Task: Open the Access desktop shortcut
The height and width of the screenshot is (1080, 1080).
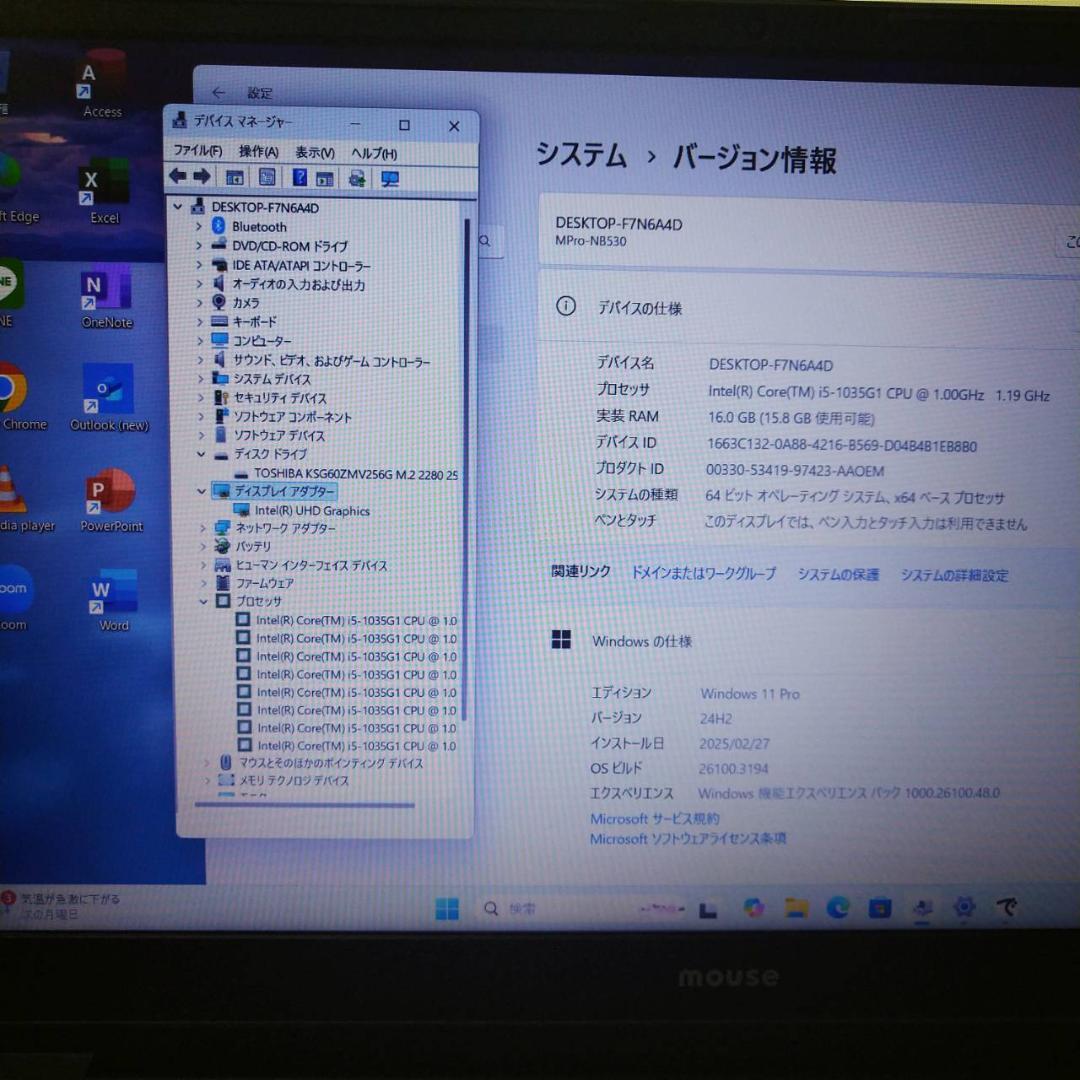Action: coord(102,85)
